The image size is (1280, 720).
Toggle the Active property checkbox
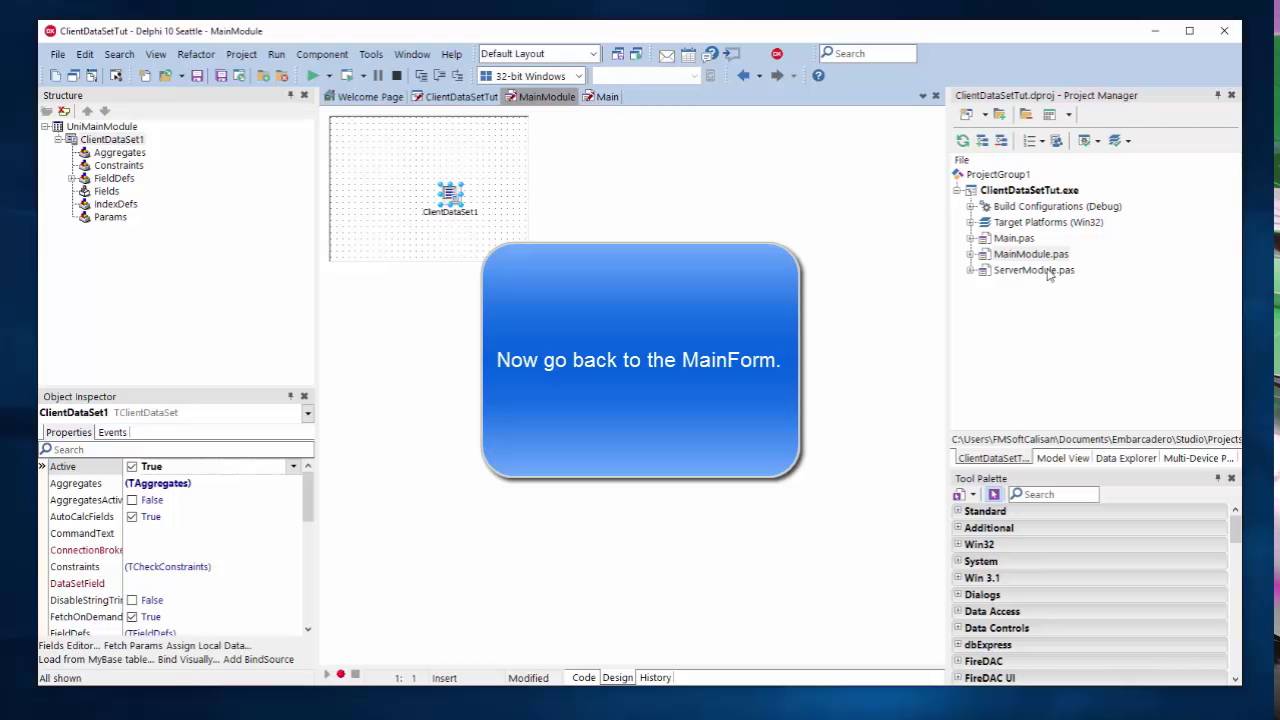click(132, 467)
